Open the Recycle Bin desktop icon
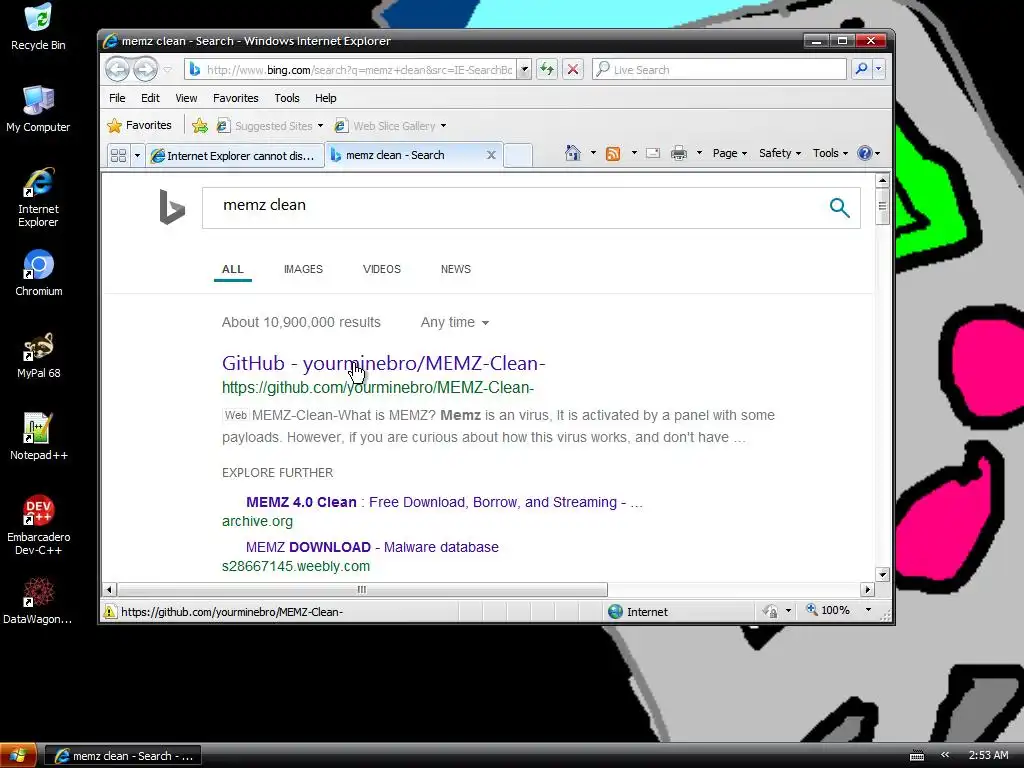 coord(38,27)
